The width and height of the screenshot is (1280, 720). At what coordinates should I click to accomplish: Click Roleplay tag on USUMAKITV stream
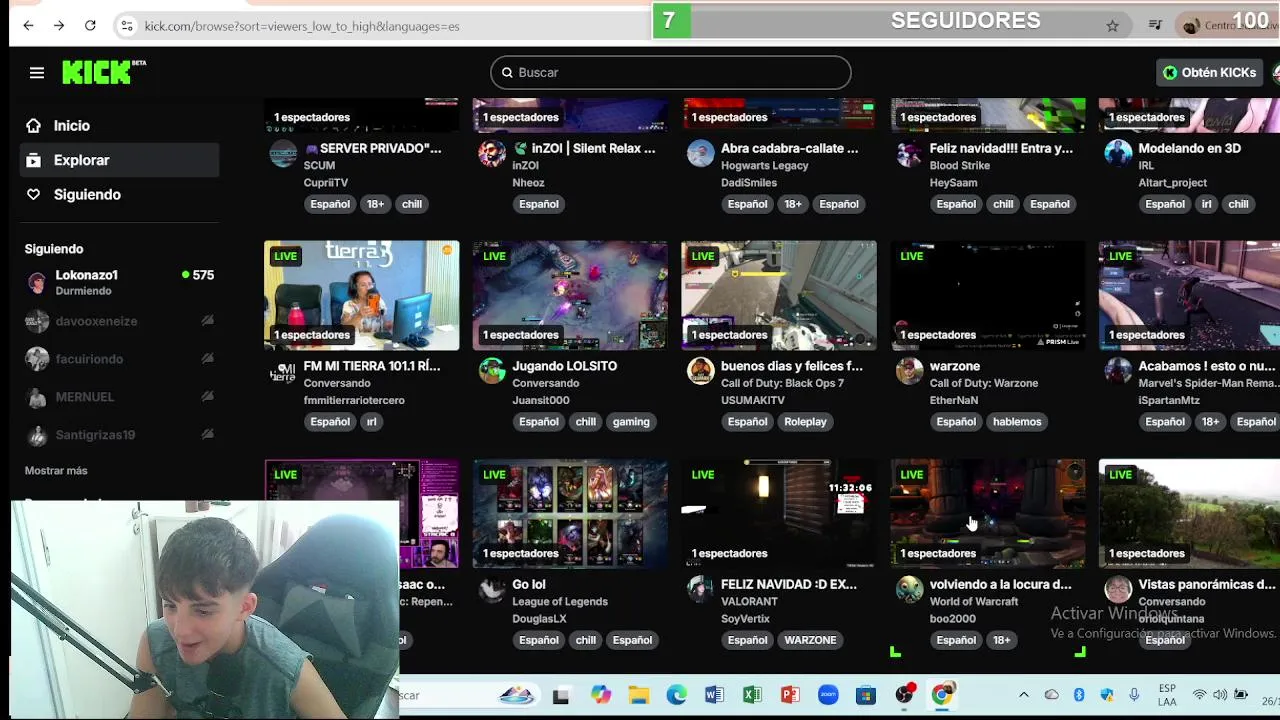pos(805,422)
